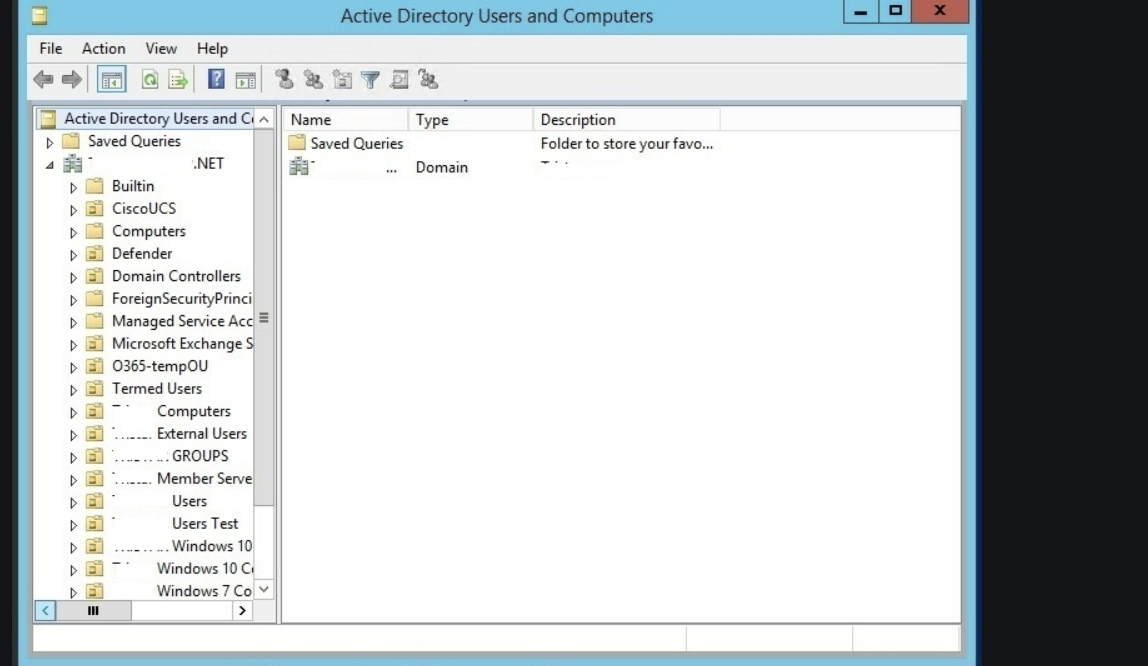Click the domain icon beside .NET node
Screen dimensions: 1148x666
pyautogui.click(x=72, y=163)
